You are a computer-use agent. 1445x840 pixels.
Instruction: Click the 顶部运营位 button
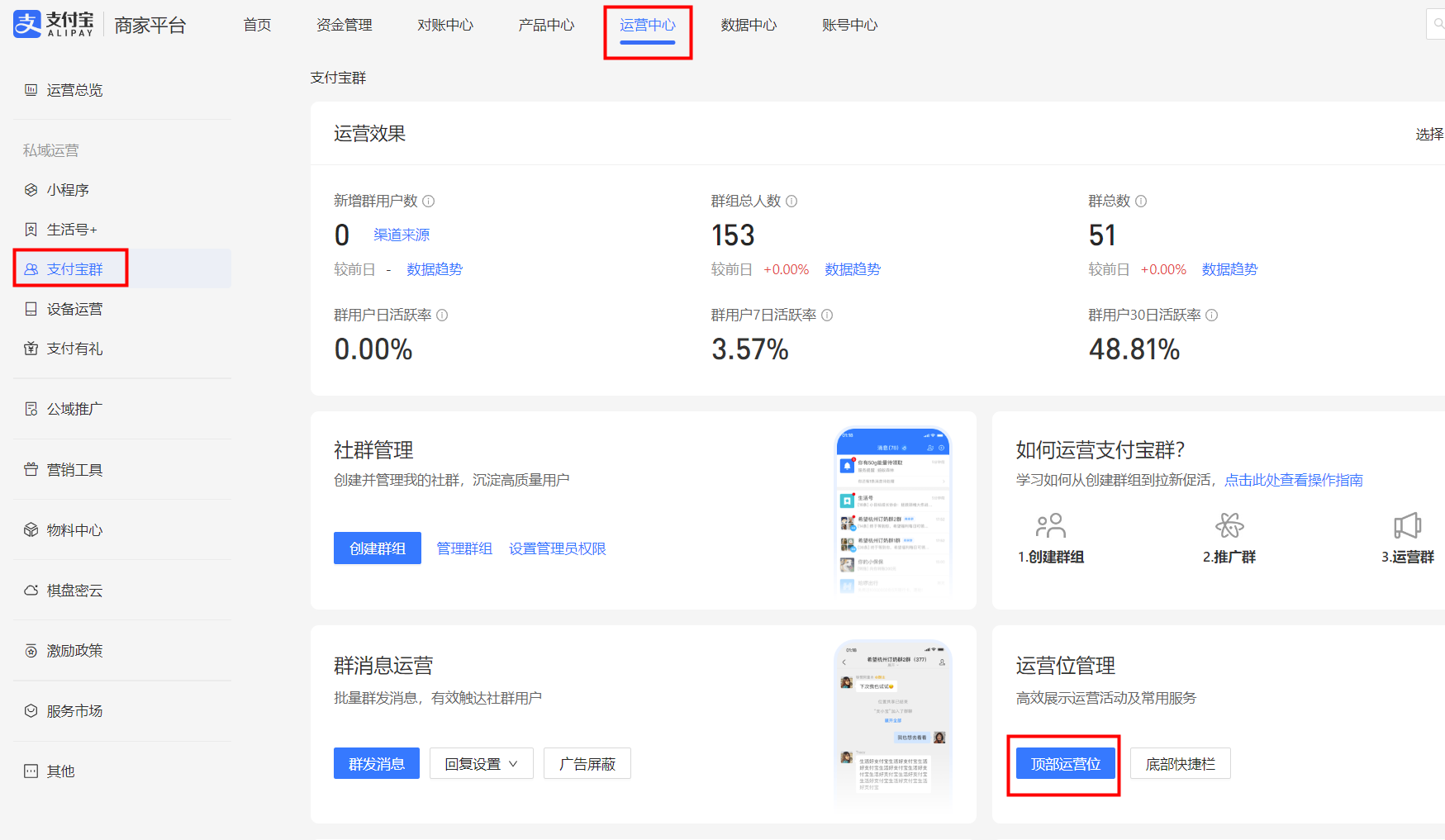point(1065,764)
